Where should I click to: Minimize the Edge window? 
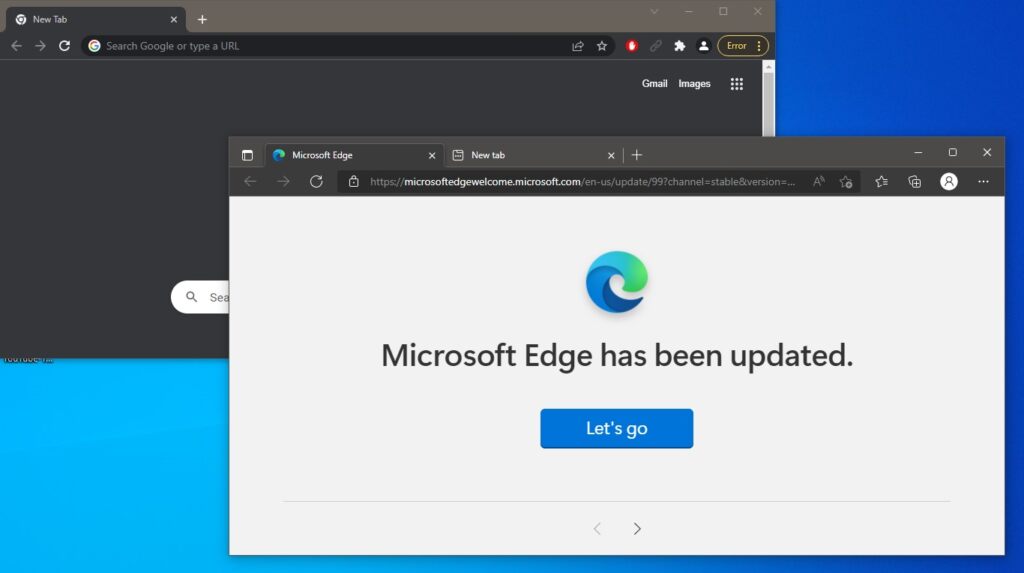click(x=918, y=152)
